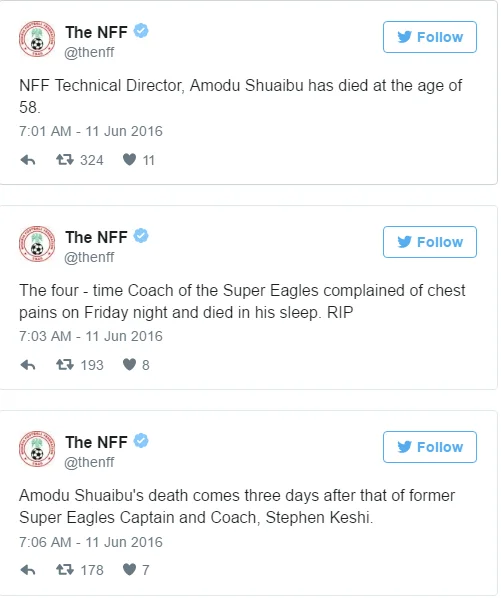Screen dimensions: 501x598
Task: Open NFF avatar logo in first tweet
Action: click(37, 39)
